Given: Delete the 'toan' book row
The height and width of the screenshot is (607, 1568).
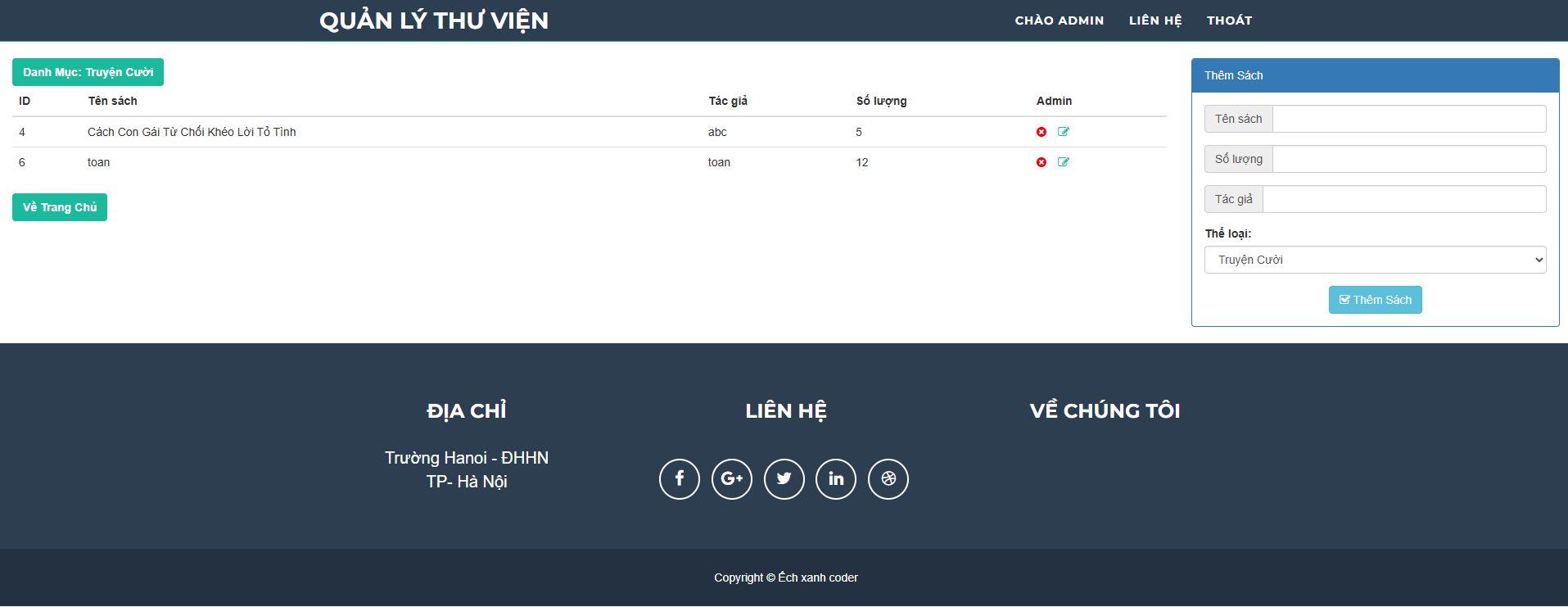Looking at the screenshot, I should 1041,162.
